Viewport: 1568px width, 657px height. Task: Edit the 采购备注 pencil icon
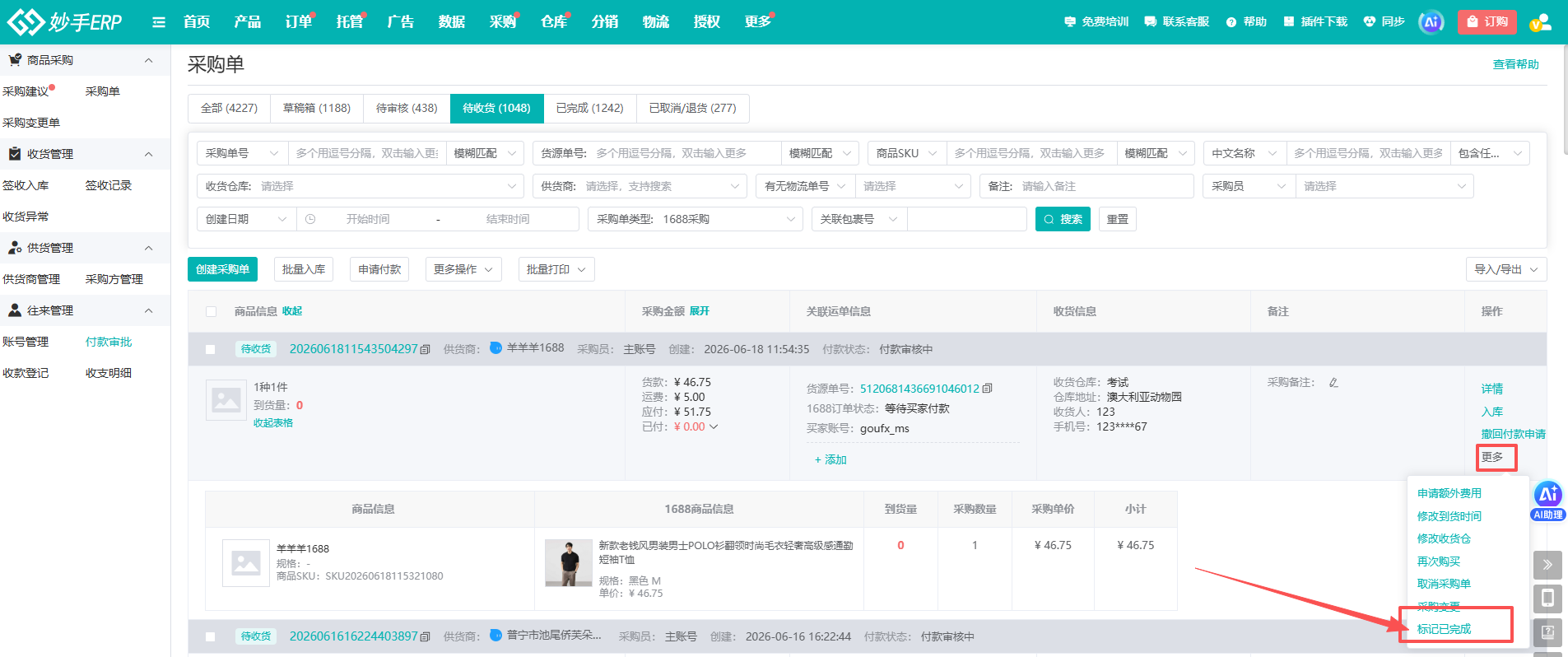(x=1333, y=383)
